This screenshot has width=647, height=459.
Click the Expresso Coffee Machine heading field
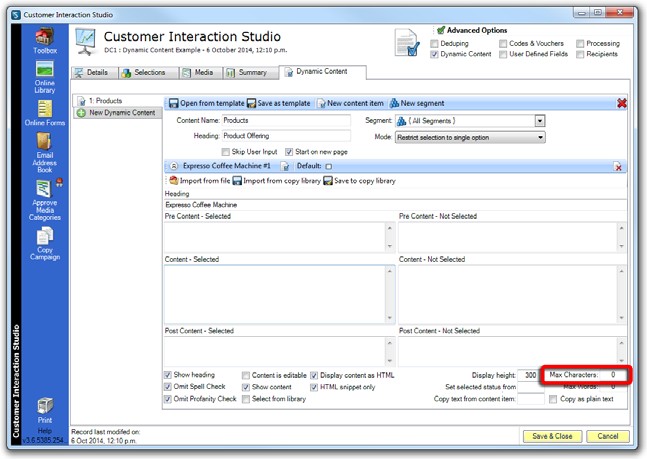point(395,205)
